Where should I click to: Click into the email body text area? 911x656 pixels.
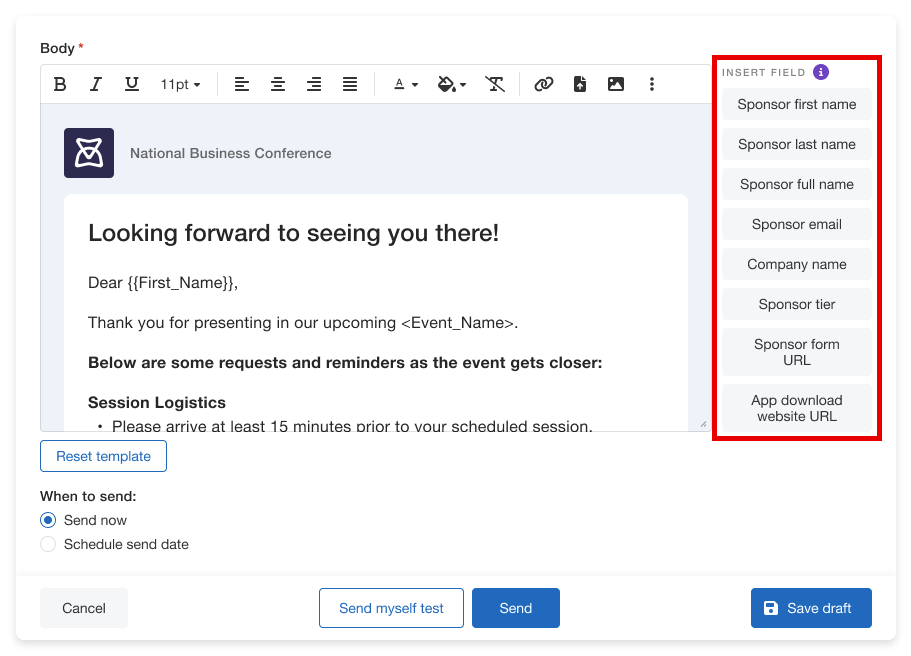pyautogui.click(x=375, y=322)
